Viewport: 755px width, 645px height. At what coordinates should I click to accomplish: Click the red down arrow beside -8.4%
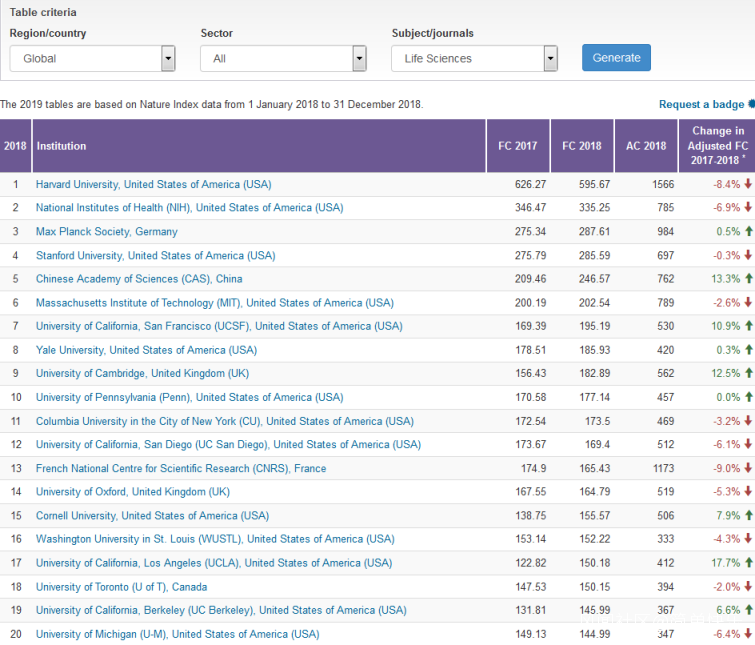(747, 184)
